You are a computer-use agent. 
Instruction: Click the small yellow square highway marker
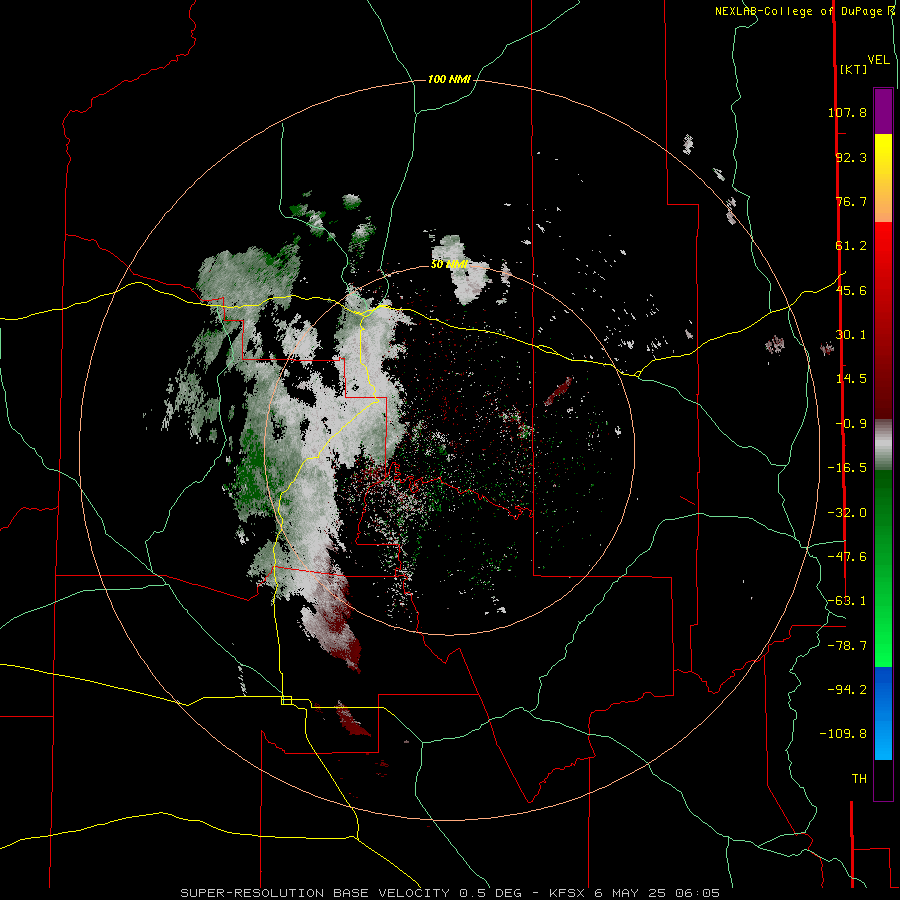286,700
